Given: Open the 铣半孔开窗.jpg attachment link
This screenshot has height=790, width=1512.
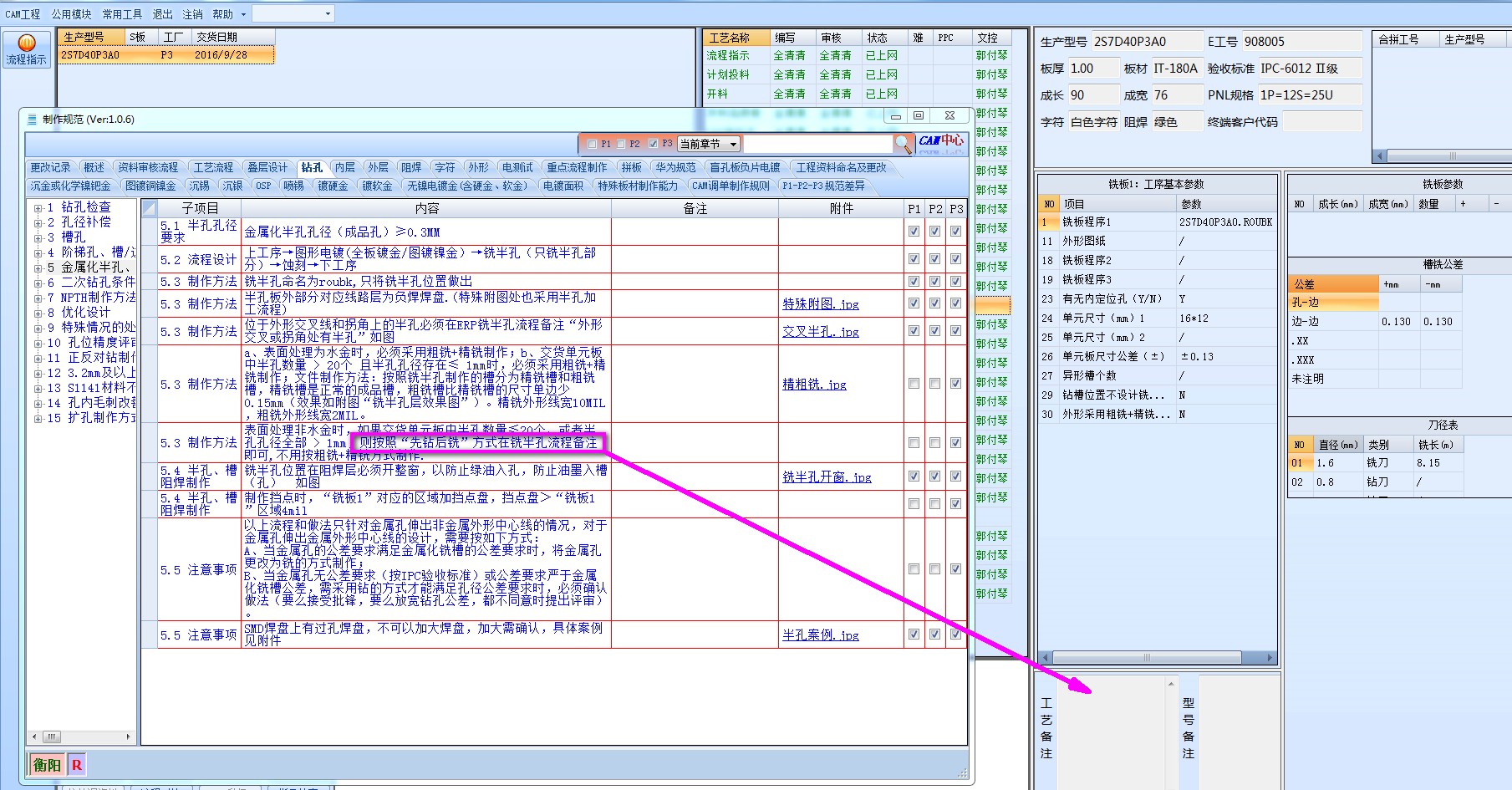Looking at the screenshot, I should click(x=827, y=477).
